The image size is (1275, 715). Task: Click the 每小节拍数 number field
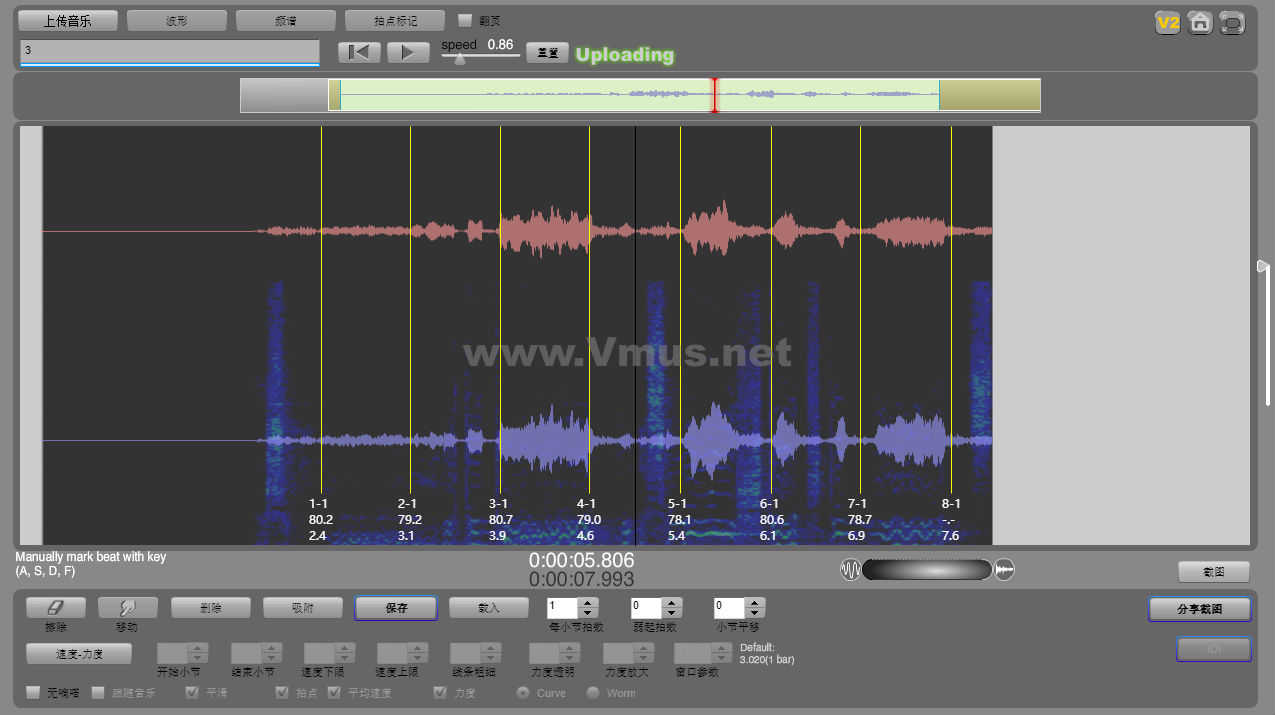(x=563, y=607)
